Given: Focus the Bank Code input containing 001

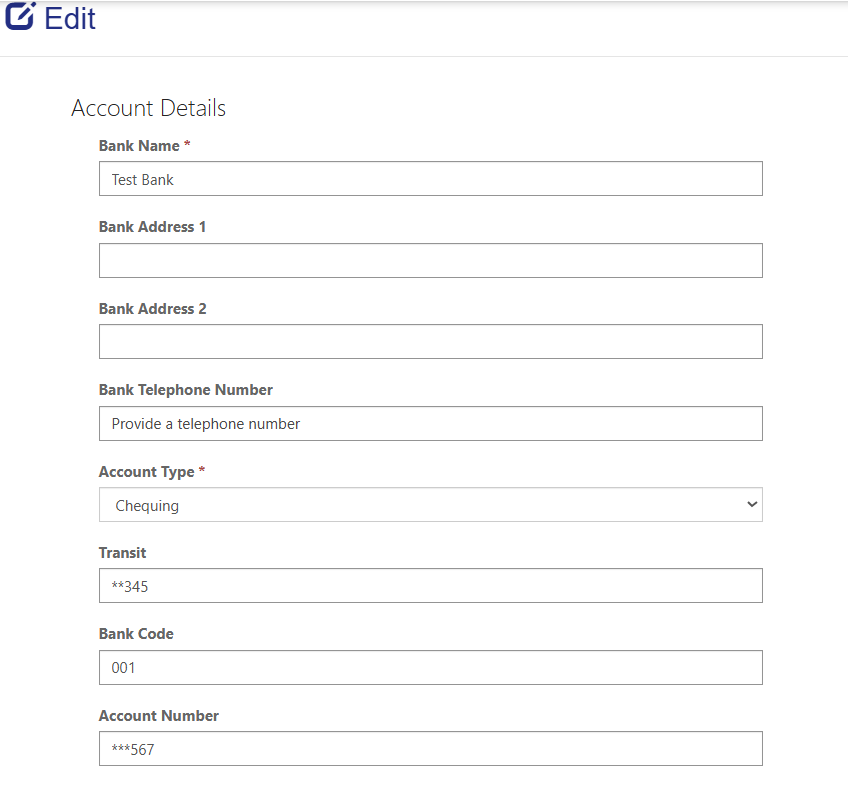Looking at the screenshot, I should pyautogui.click(x=430, y=668).
